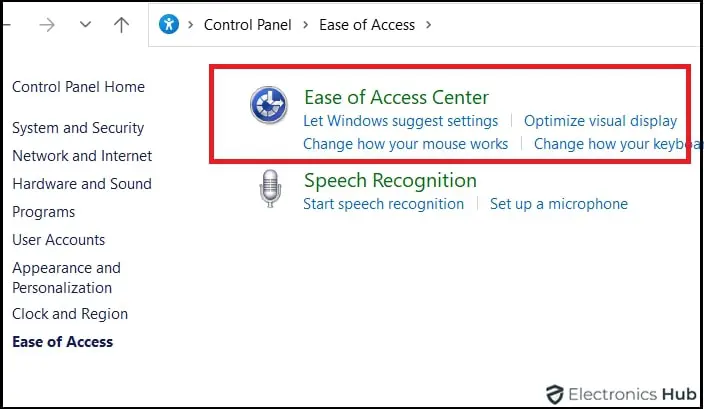Click the Speech Recognition microphone icon
Viewport: 704px width, 409px height.
click(x=269, y=189)
